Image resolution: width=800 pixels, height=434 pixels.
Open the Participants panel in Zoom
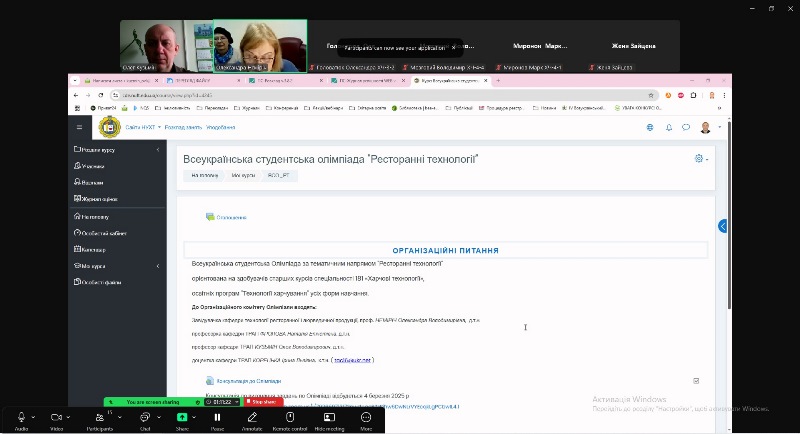point(99,420)
